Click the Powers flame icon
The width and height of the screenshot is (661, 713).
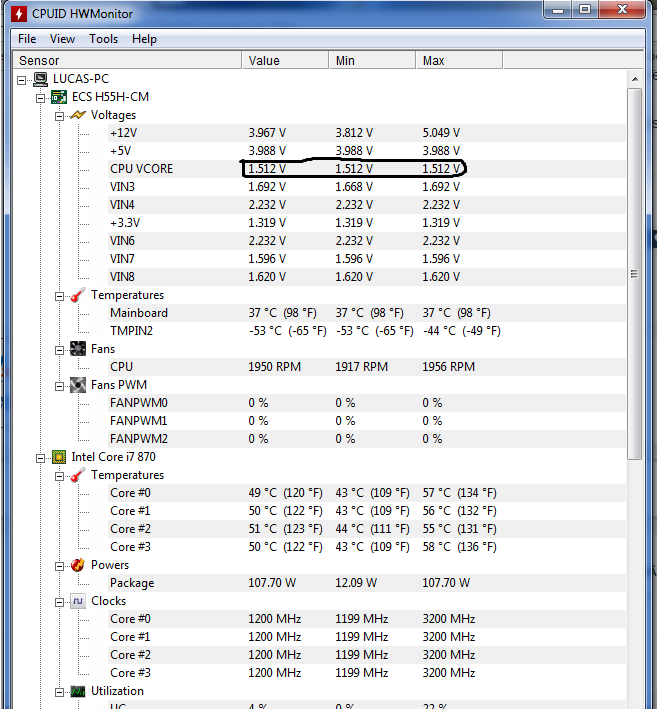point(78,565)
